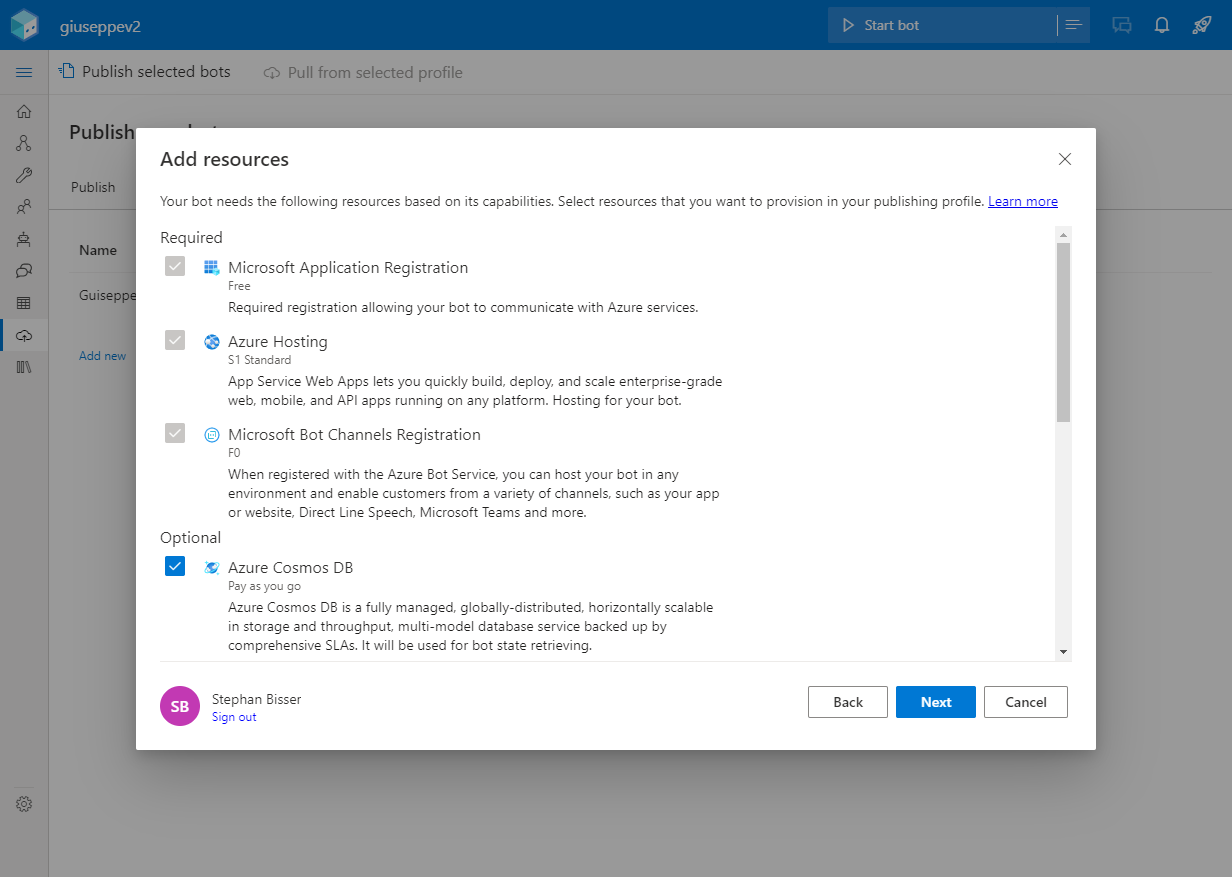This screenshot has width=1232, height=877.
Task: Click the Microsoft Bot Channels Registration checkbox
Action: [x=175, y=433]
